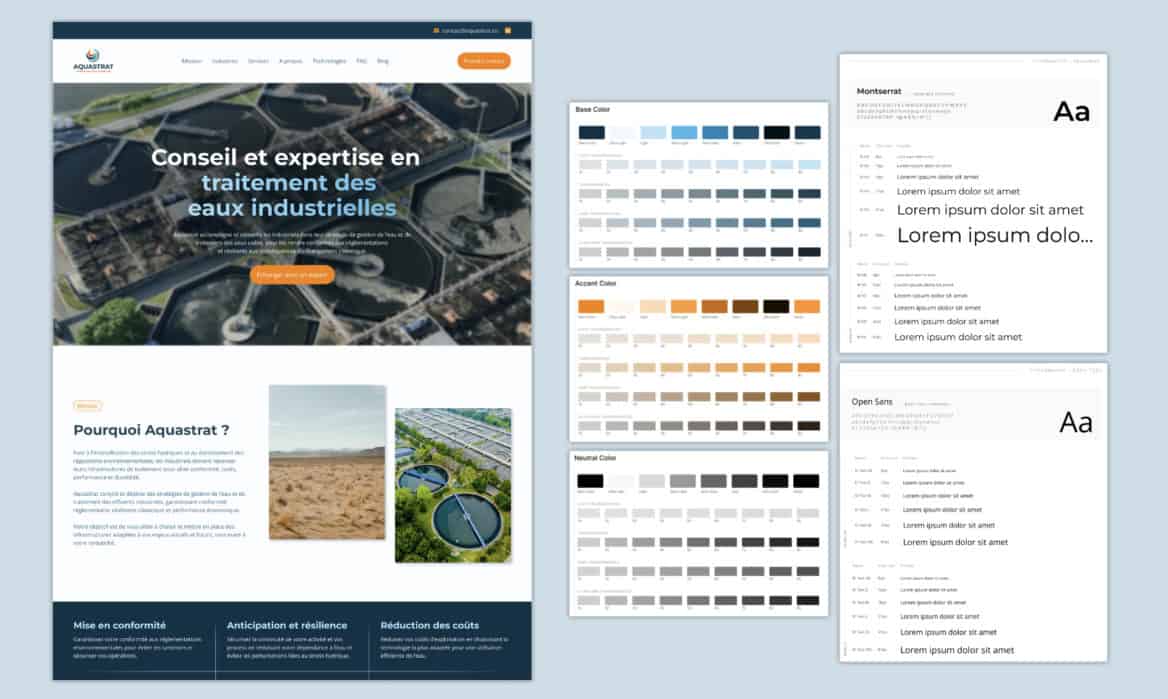The image size is (1168, 699).
Task: Click the "Accent Color" panel title
Action: pos(595,283)
